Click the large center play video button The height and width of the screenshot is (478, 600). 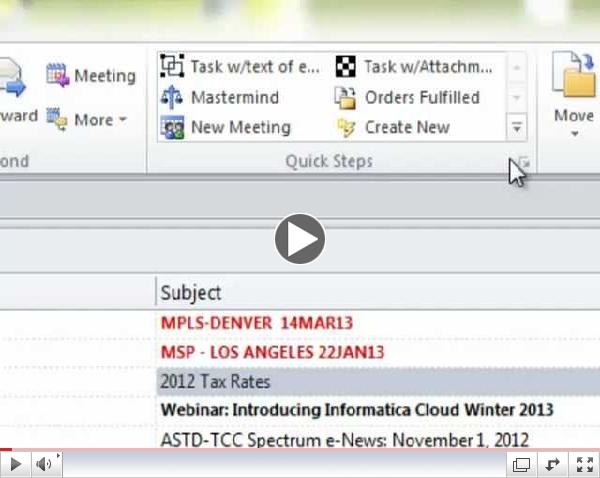(300, 239)
